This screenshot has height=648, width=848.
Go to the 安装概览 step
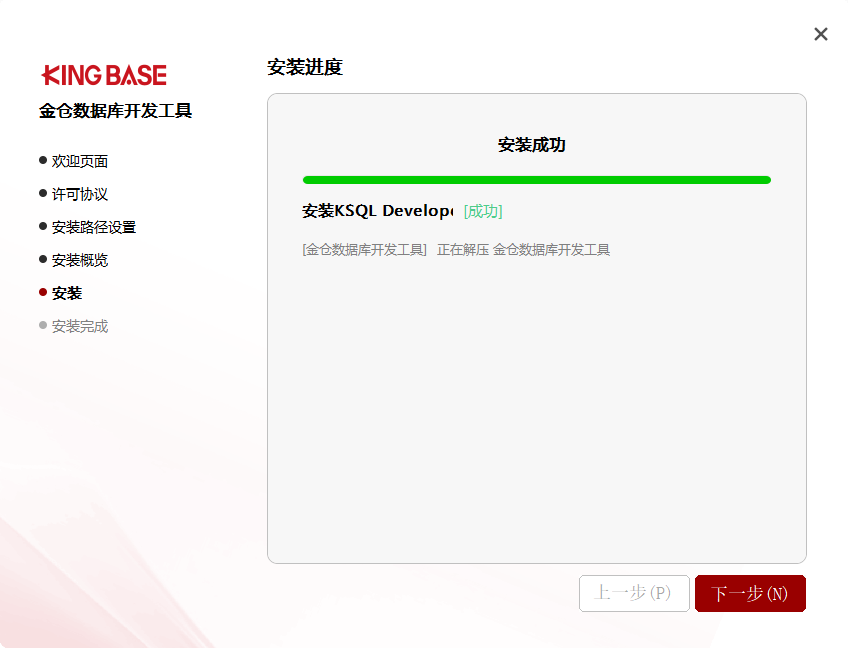pos(80,260)
